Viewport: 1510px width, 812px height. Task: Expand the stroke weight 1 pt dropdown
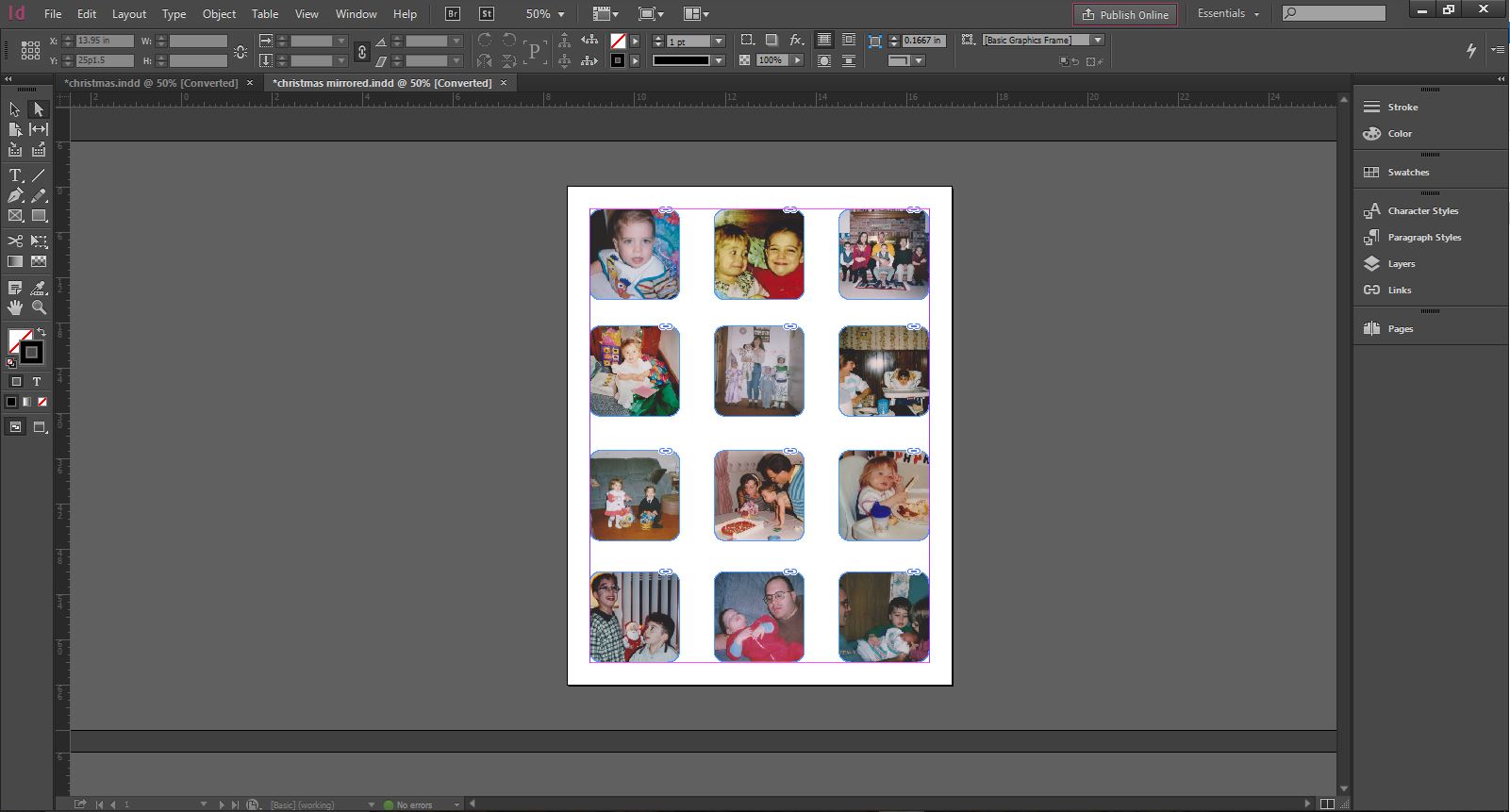[x=719, y=41]
